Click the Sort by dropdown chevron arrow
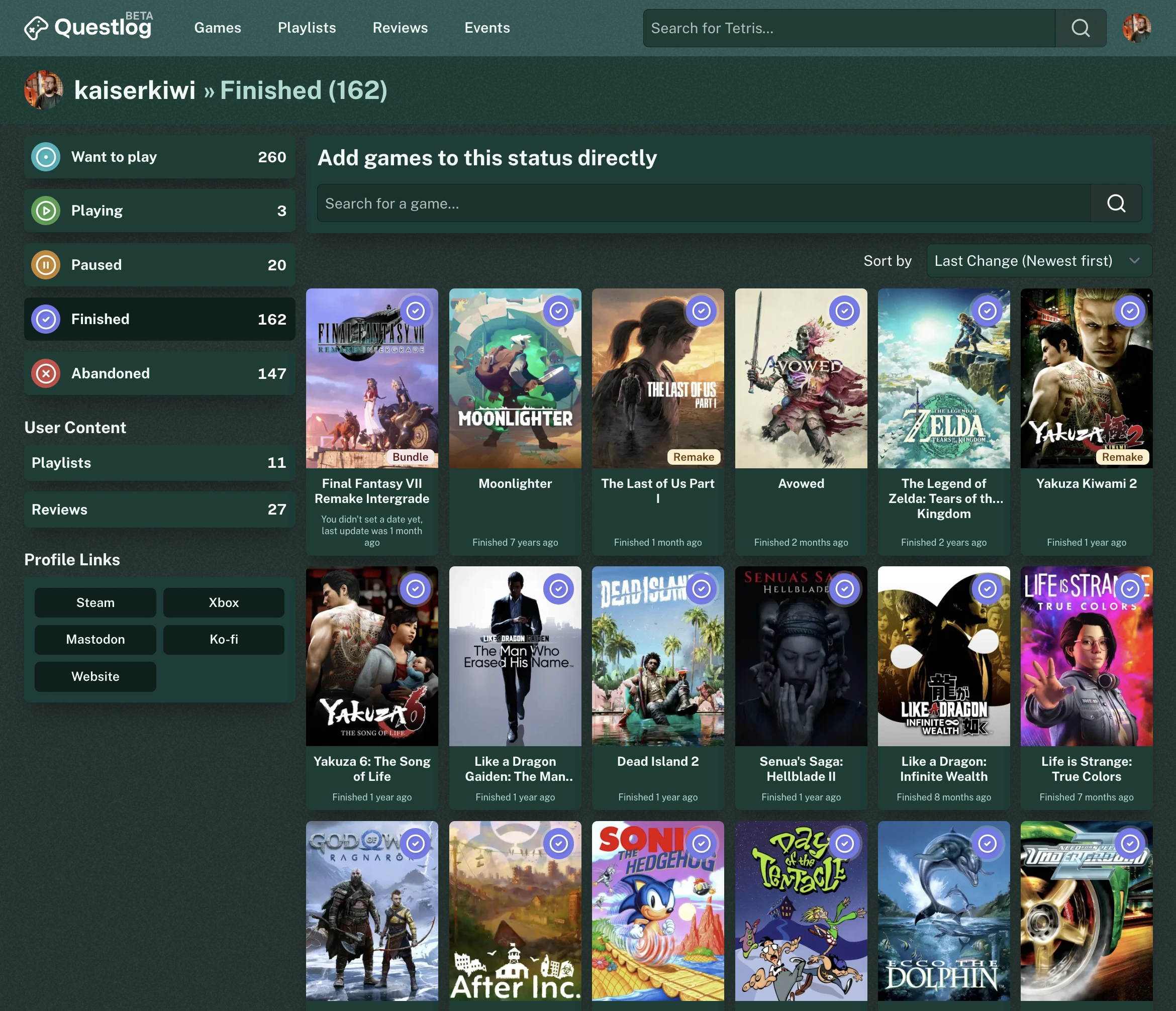Screen dimensions: 1176x1011 point(1134,261)
